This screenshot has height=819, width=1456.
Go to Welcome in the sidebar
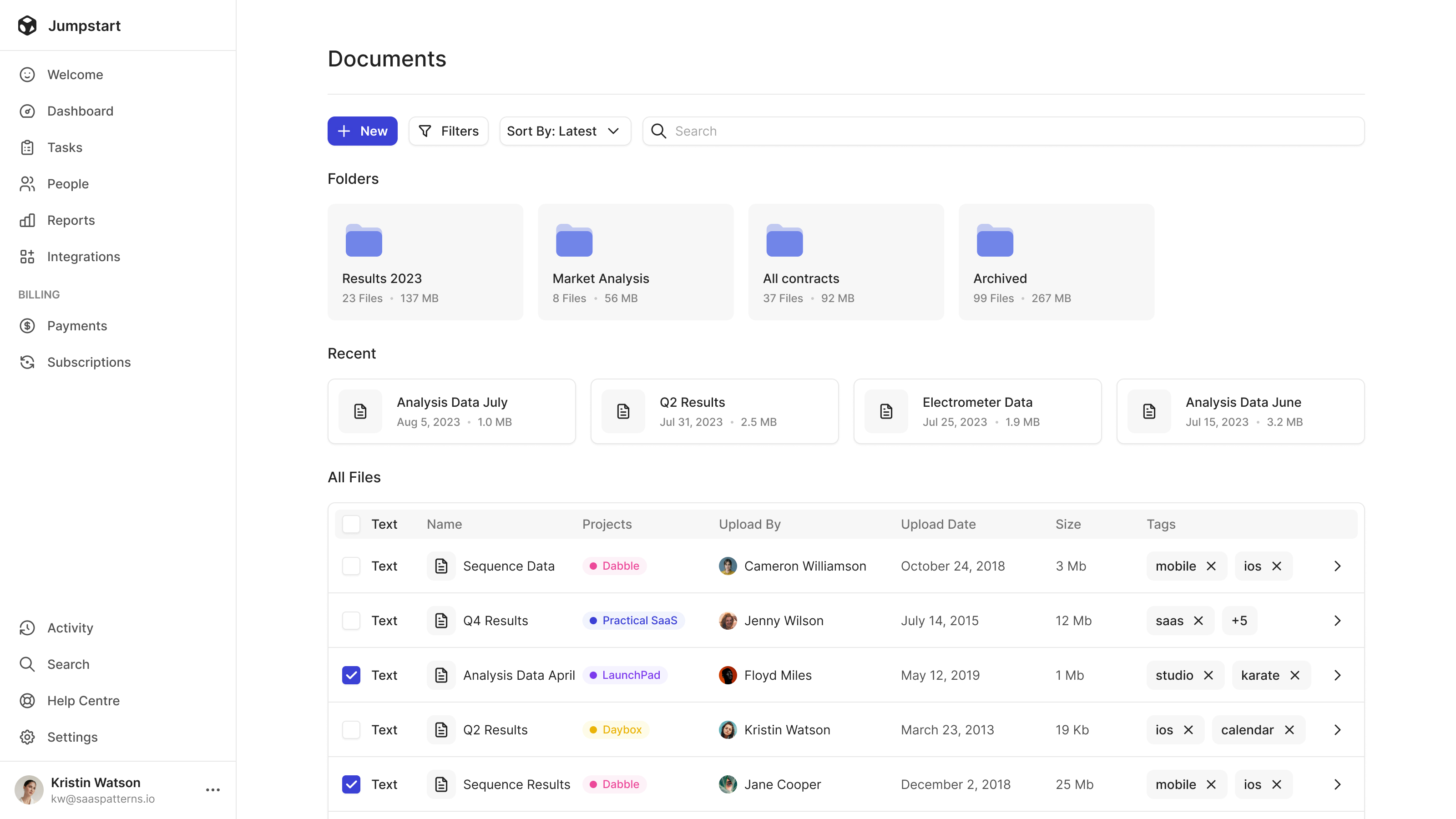pos(75,75)
